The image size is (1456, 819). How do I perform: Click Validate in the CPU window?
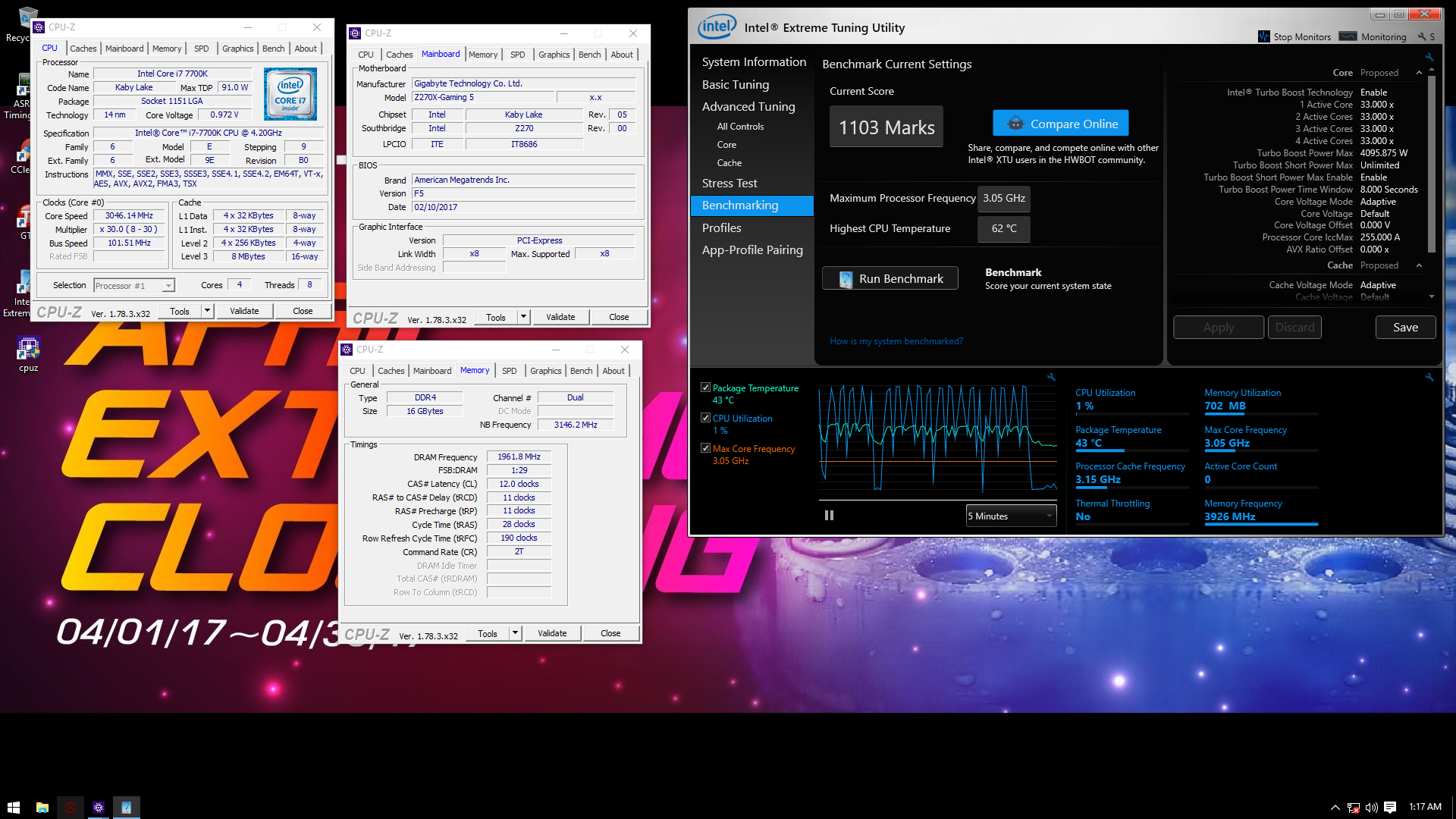click(x=244, y=311)
